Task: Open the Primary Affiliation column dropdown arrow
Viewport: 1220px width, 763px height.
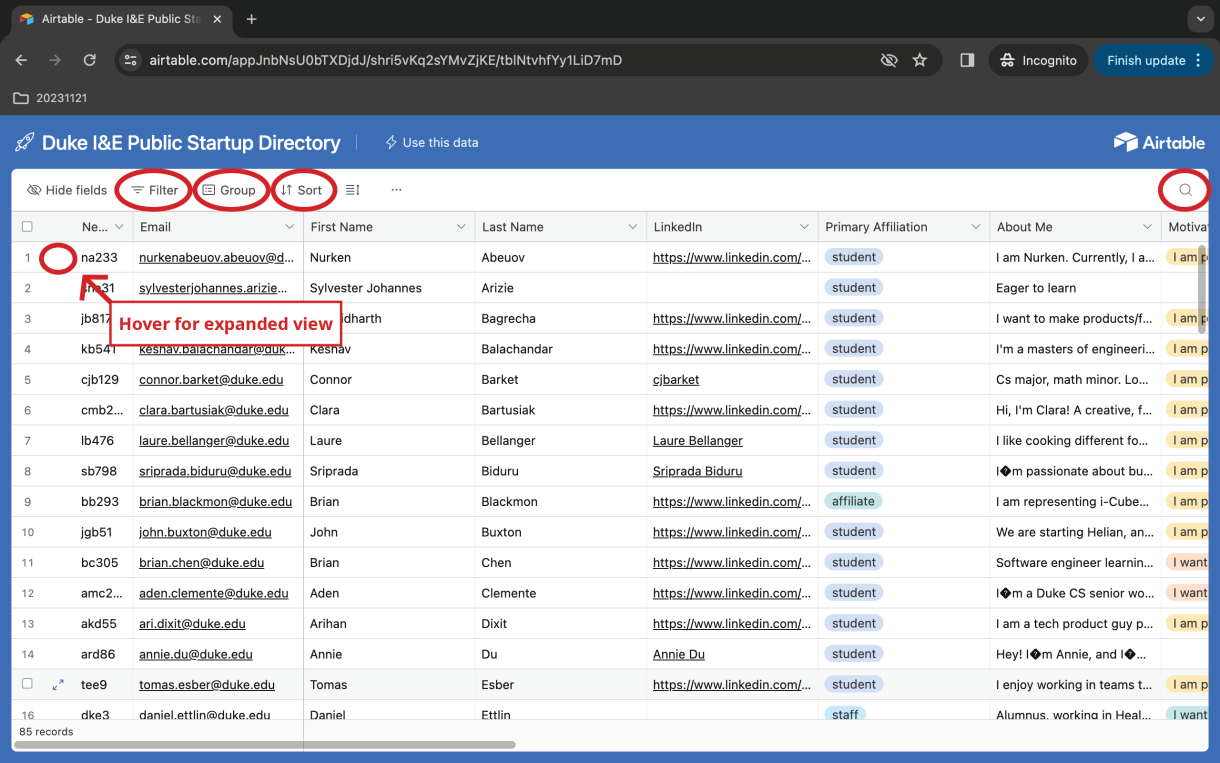Action: [976, 227]
